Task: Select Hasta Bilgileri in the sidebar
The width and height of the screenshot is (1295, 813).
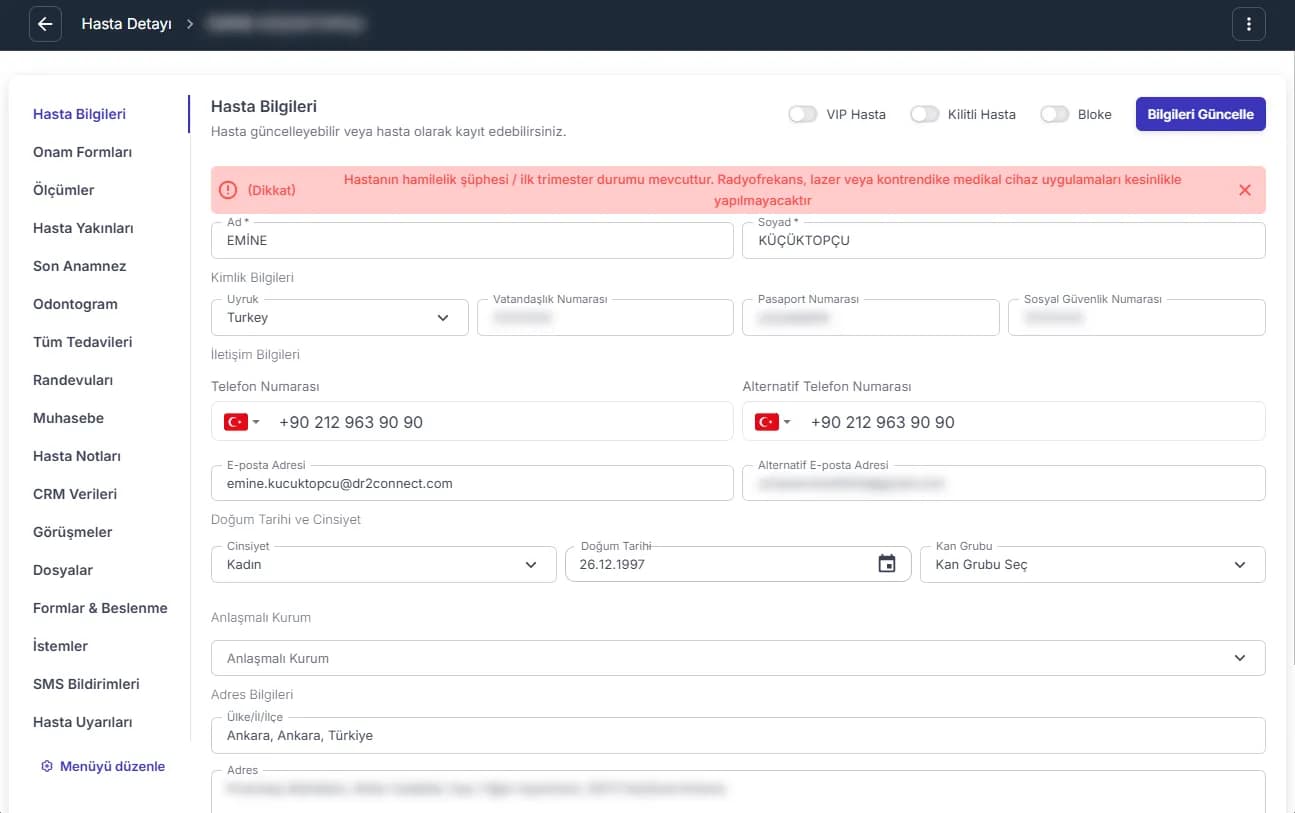Action: (x=79, y=114)
